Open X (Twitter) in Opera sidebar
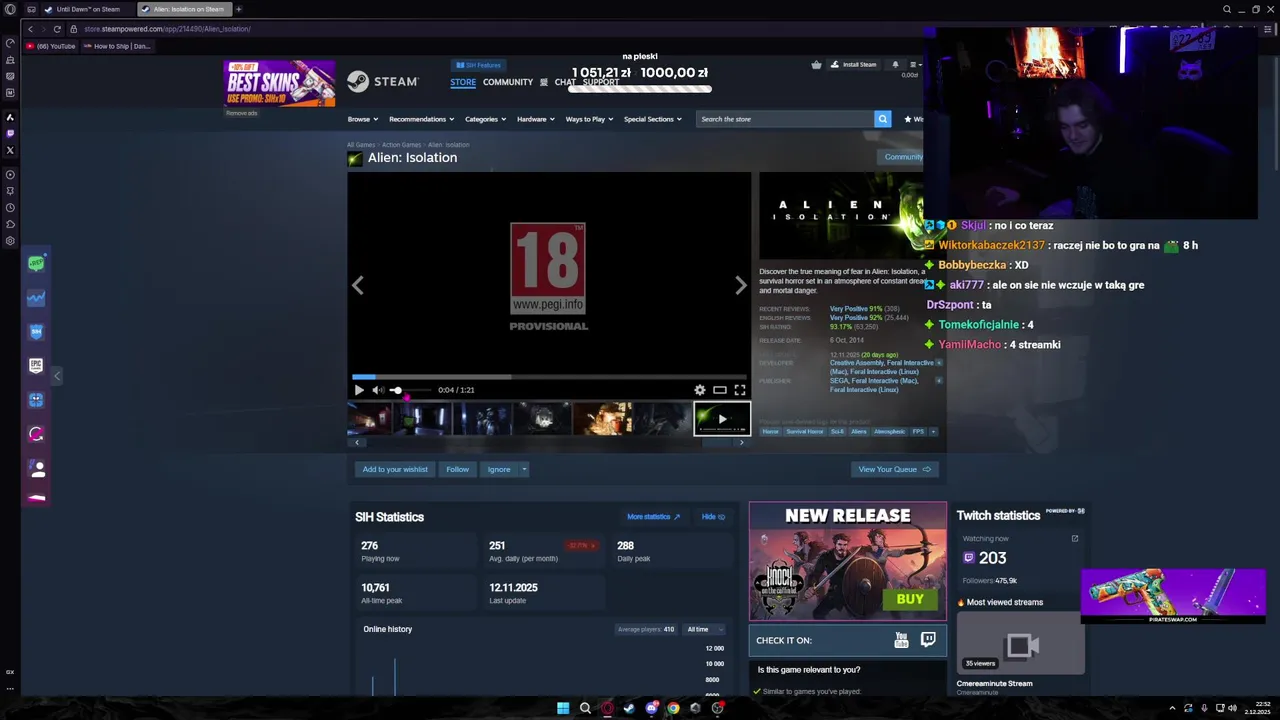The height and width of the screenshot is (720, 1280). pos(10,150)
